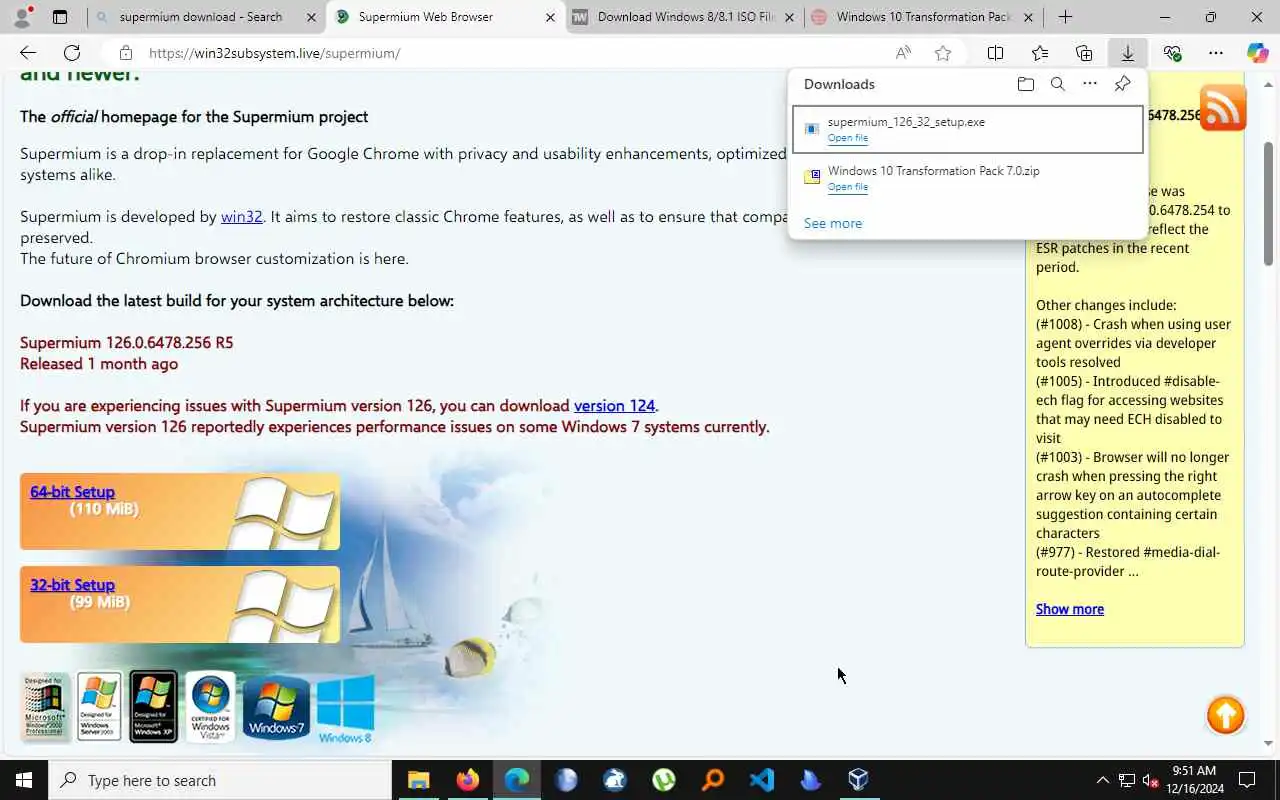The width and height of the screenshot is (1280, 800).
Task: Open File Explorer from taskbar
Action: click(418, 780)
